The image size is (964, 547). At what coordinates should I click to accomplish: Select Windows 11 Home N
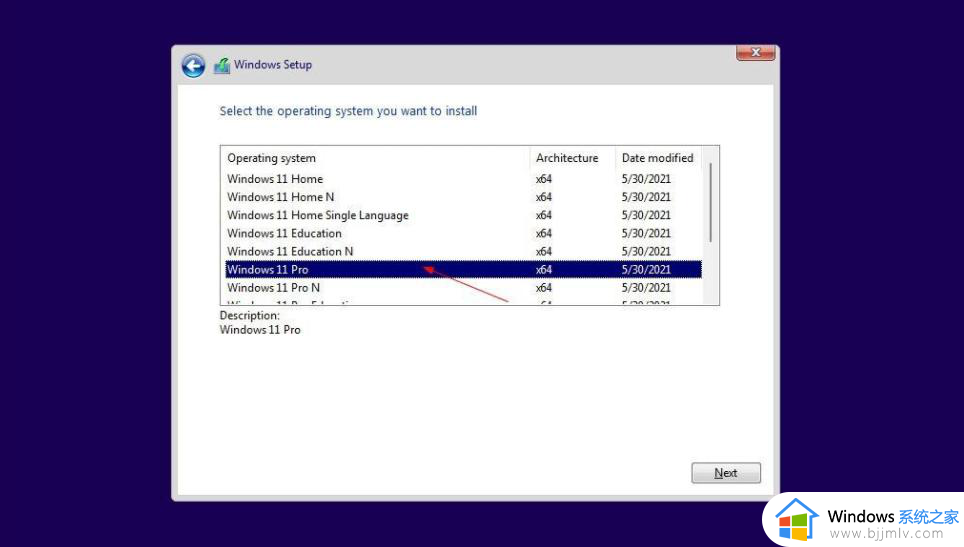pos(463,197)
